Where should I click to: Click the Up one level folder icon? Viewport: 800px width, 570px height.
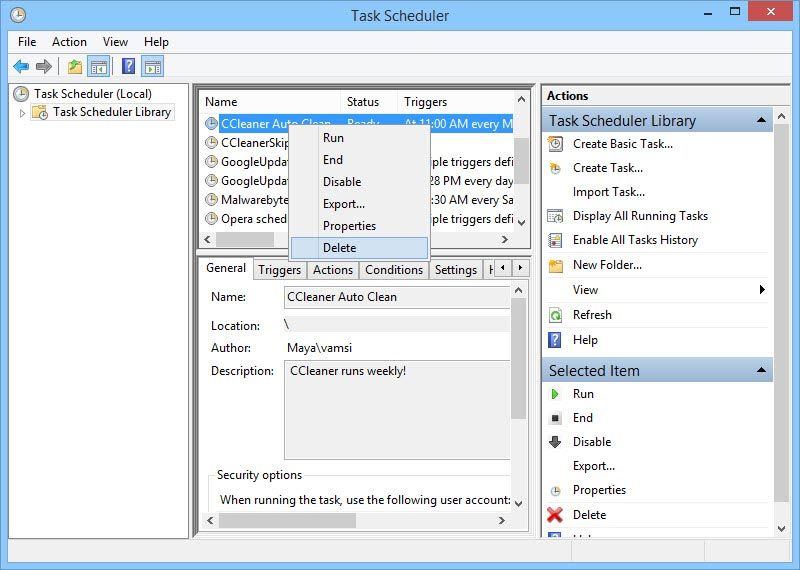click(x=75, y=66)
